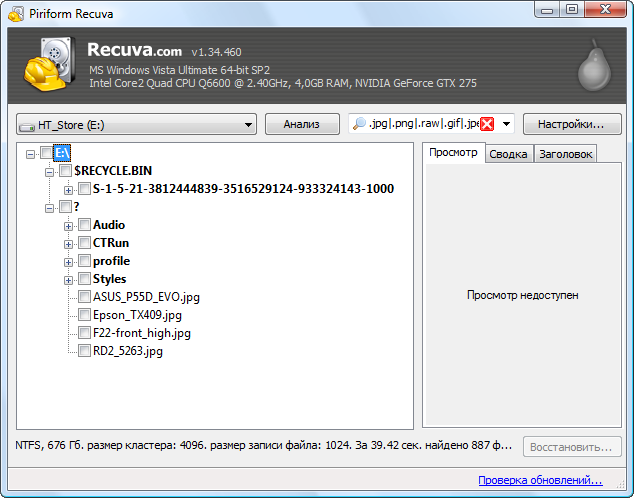Click the Piriform pear logo
This screenshot has width=634, height=498.
(x=594, y=65)
